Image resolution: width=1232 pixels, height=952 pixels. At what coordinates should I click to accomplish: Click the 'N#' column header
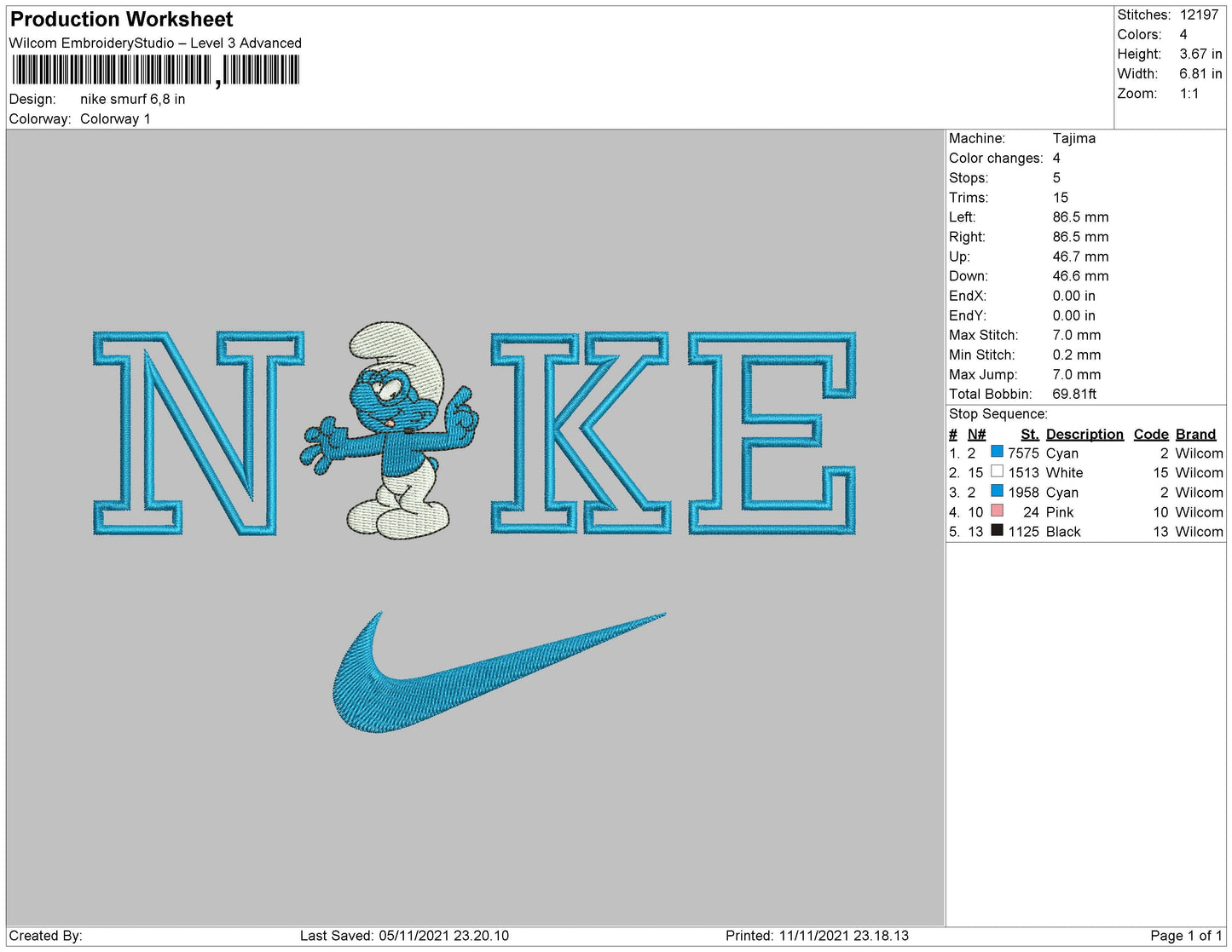tap(976, 434)
